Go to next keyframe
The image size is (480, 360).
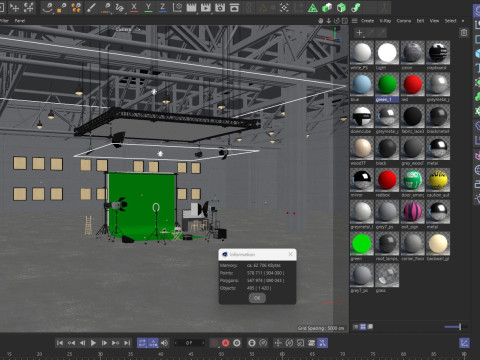click(x=115, y=343)
